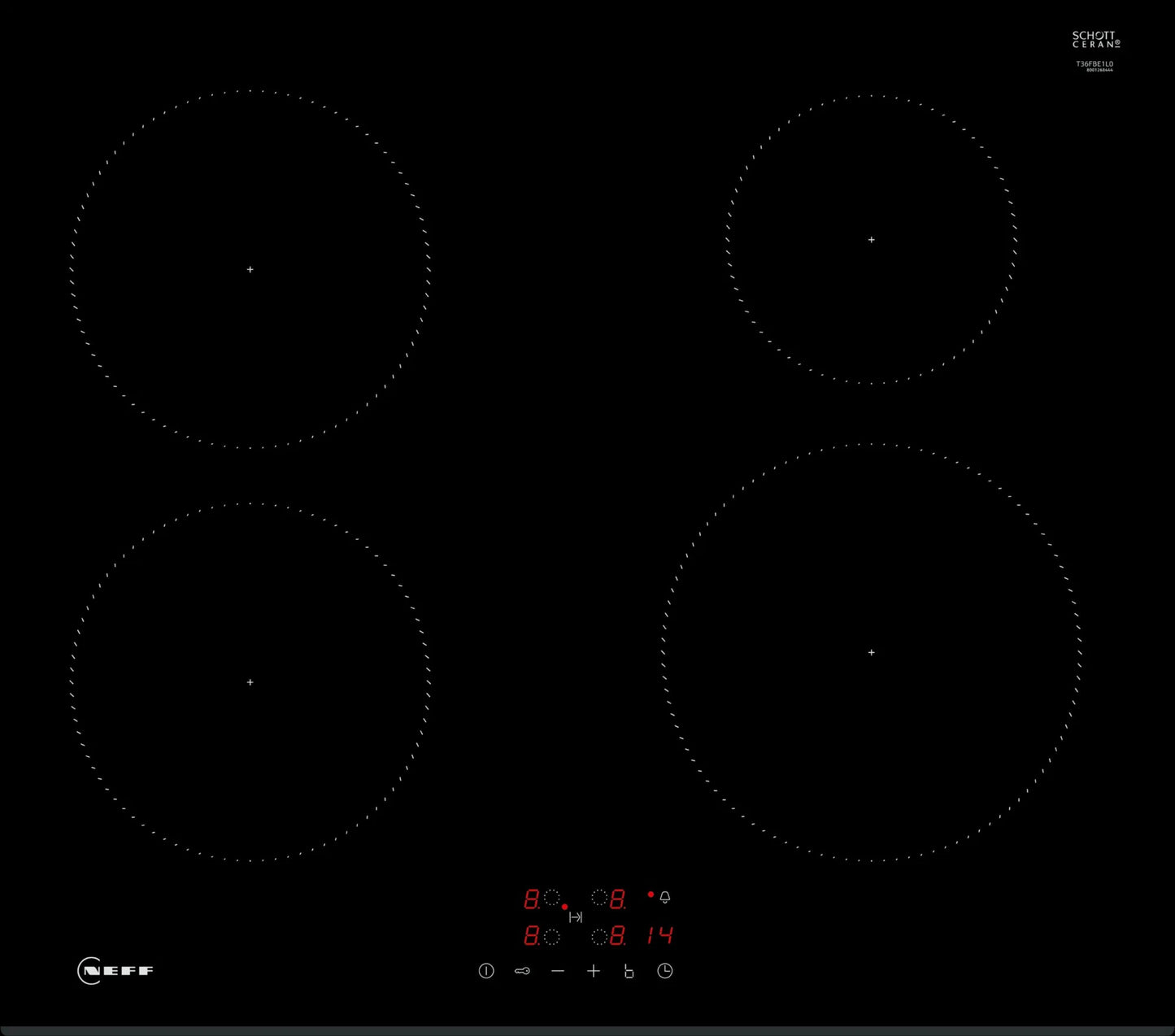Tap the count-down arrow symbol between zone displays
1175x1036 pixels.
[576, 917]
